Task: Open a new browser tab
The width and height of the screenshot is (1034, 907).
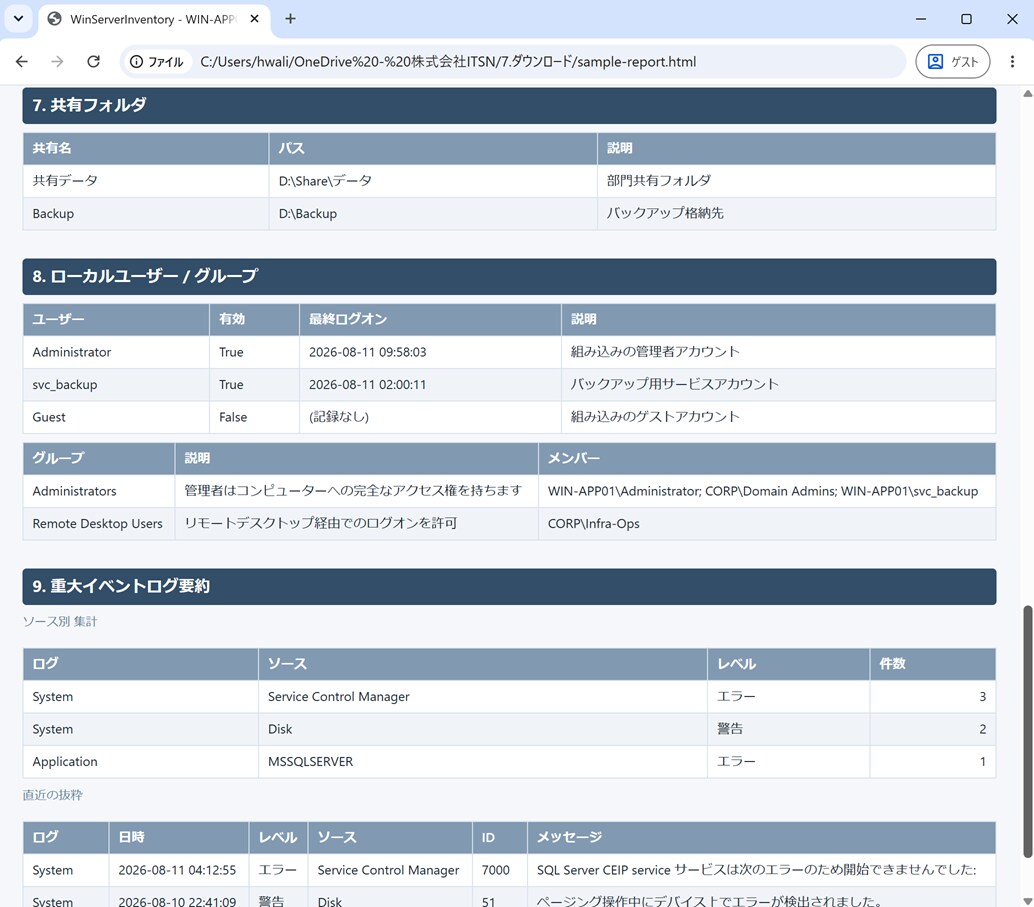Action: [x=290, y=18]
